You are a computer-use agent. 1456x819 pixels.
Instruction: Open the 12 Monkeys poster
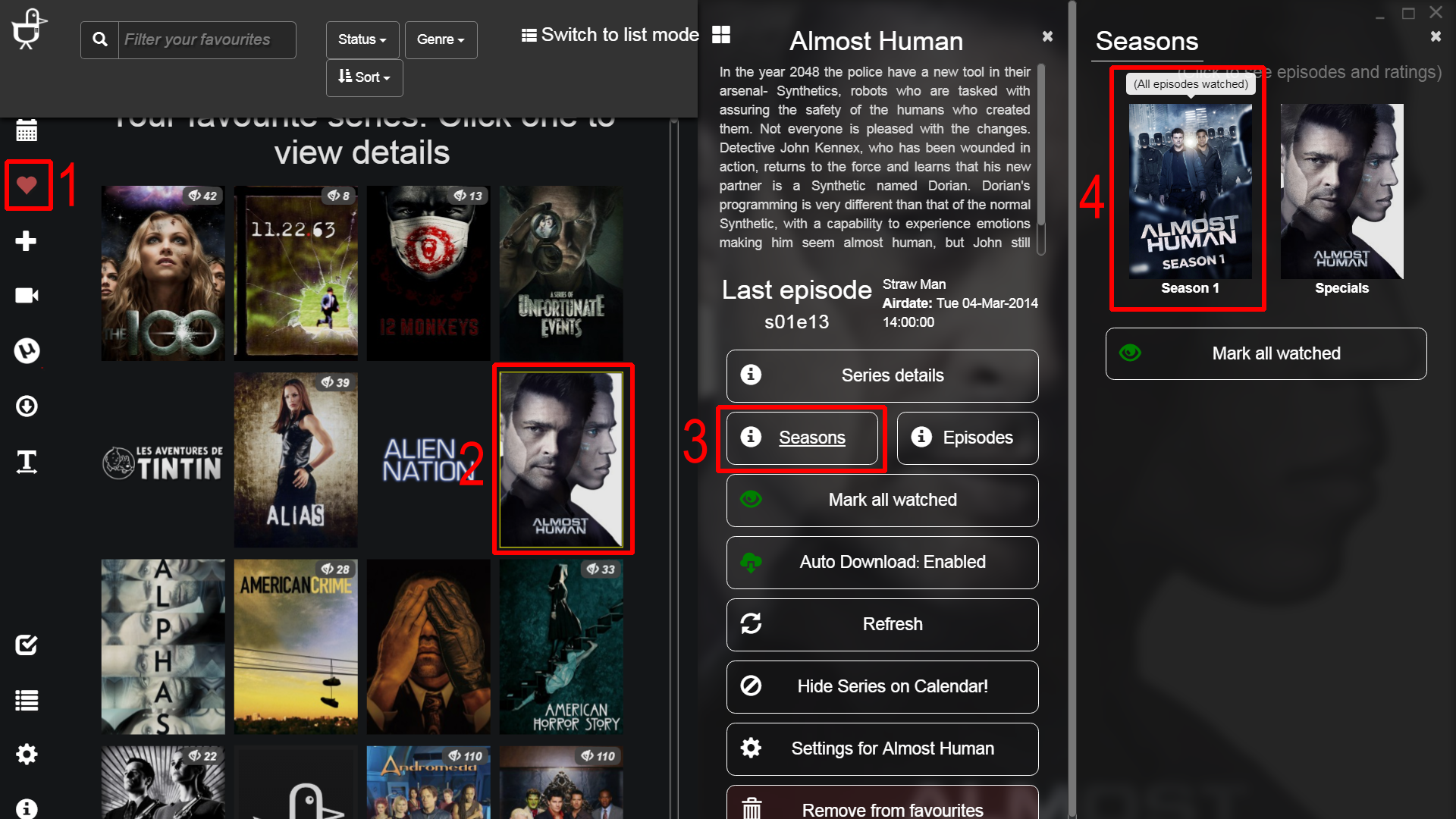(428, 273)
